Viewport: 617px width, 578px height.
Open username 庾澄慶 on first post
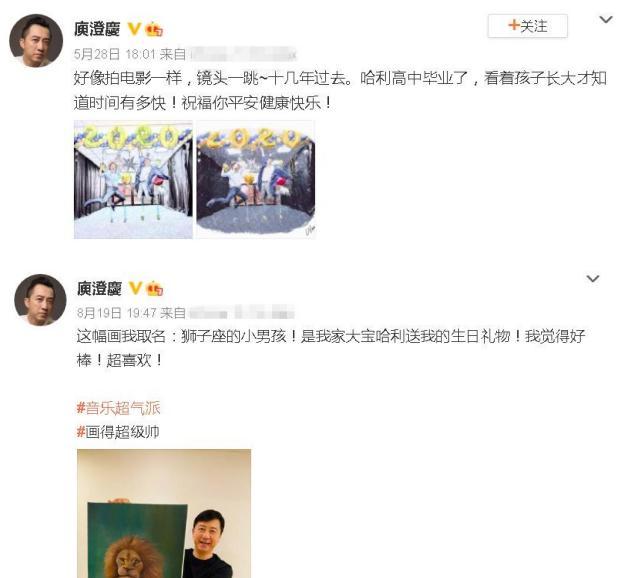[x=97, y=29]
